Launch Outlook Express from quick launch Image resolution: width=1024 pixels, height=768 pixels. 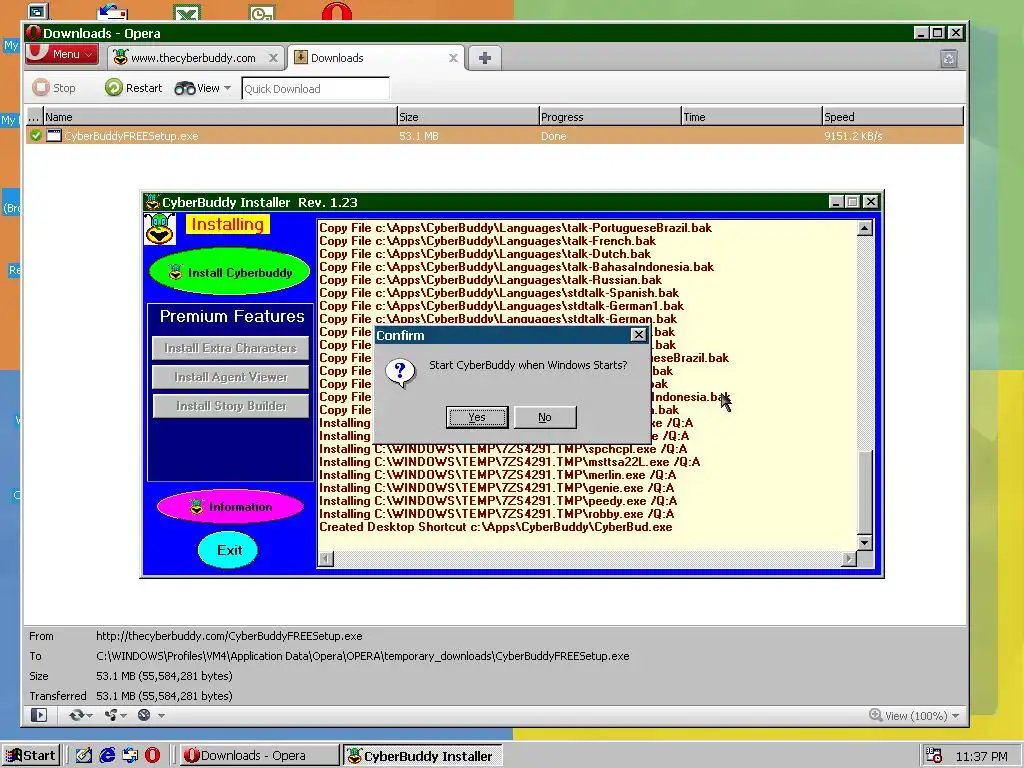(x=130, y=756)
